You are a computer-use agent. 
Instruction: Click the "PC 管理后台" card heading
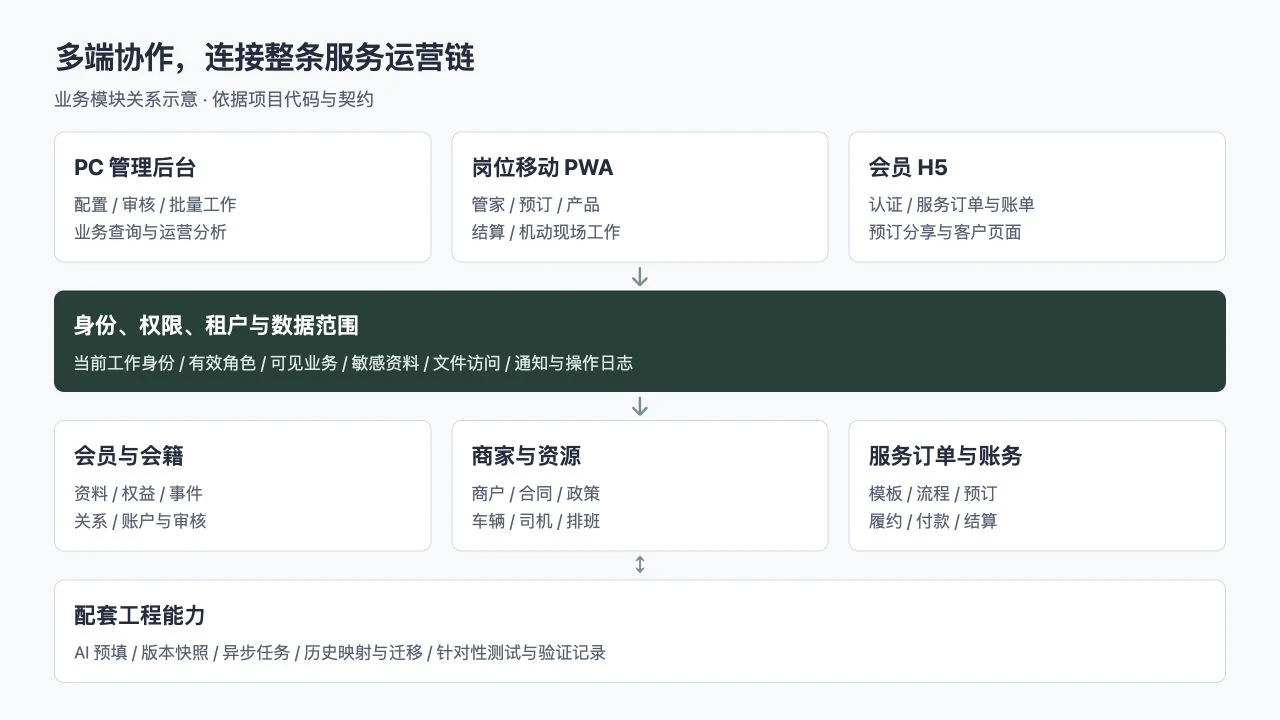coord(135,167)
